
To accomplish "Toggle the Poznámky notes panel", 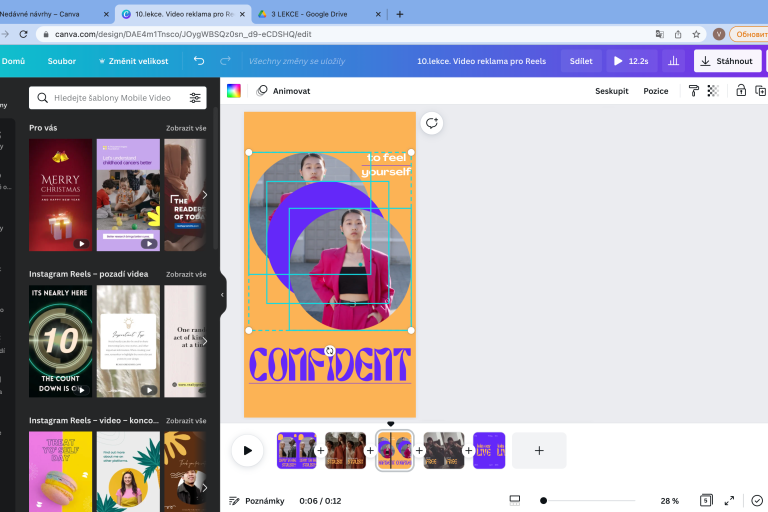I will coord(257,500).
